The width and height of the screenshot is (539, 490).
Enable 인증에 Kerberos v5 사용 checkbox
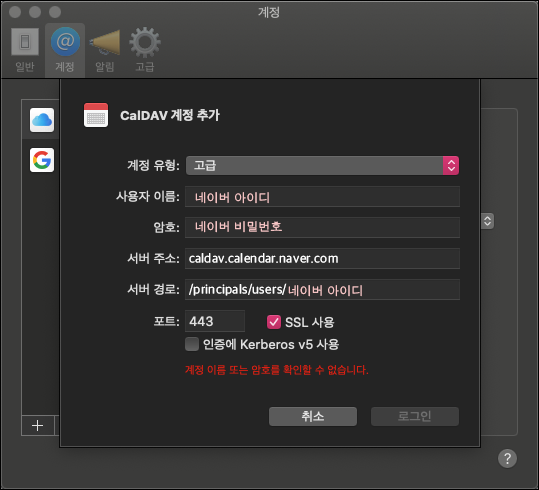pos(192,344)
